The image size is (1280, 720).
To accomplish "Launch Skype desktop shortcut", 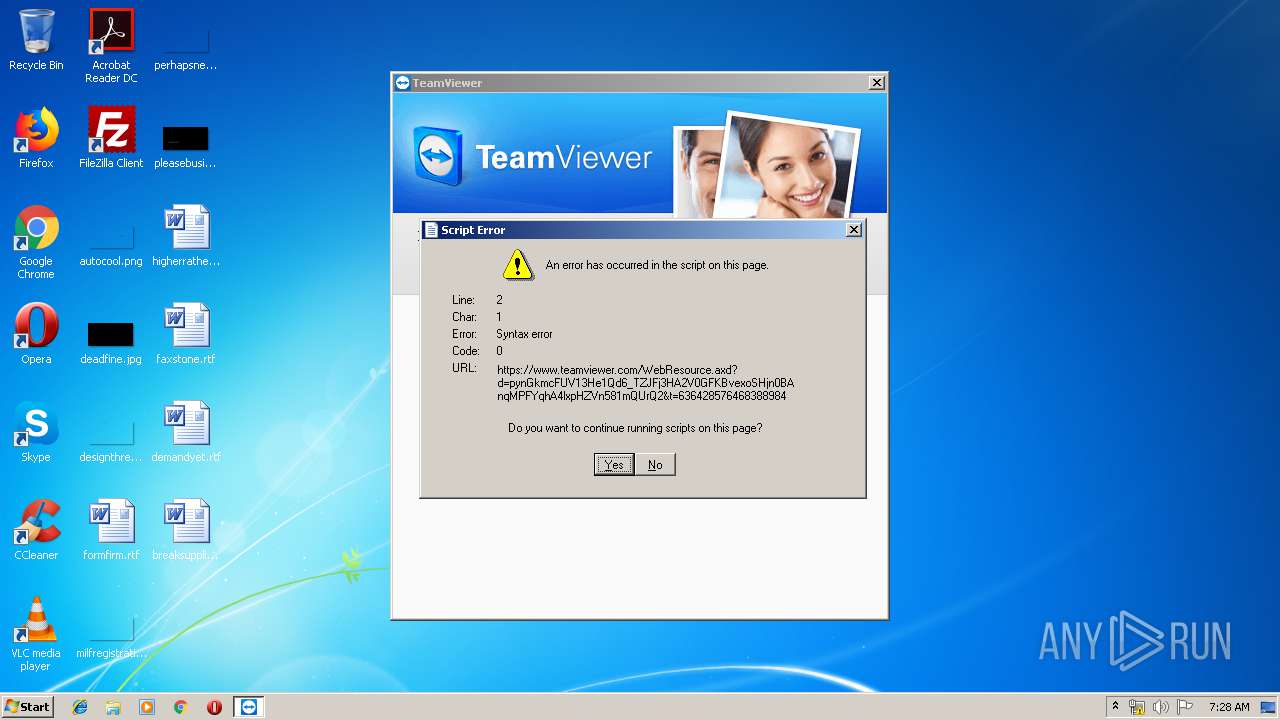I will pos(36,432).
